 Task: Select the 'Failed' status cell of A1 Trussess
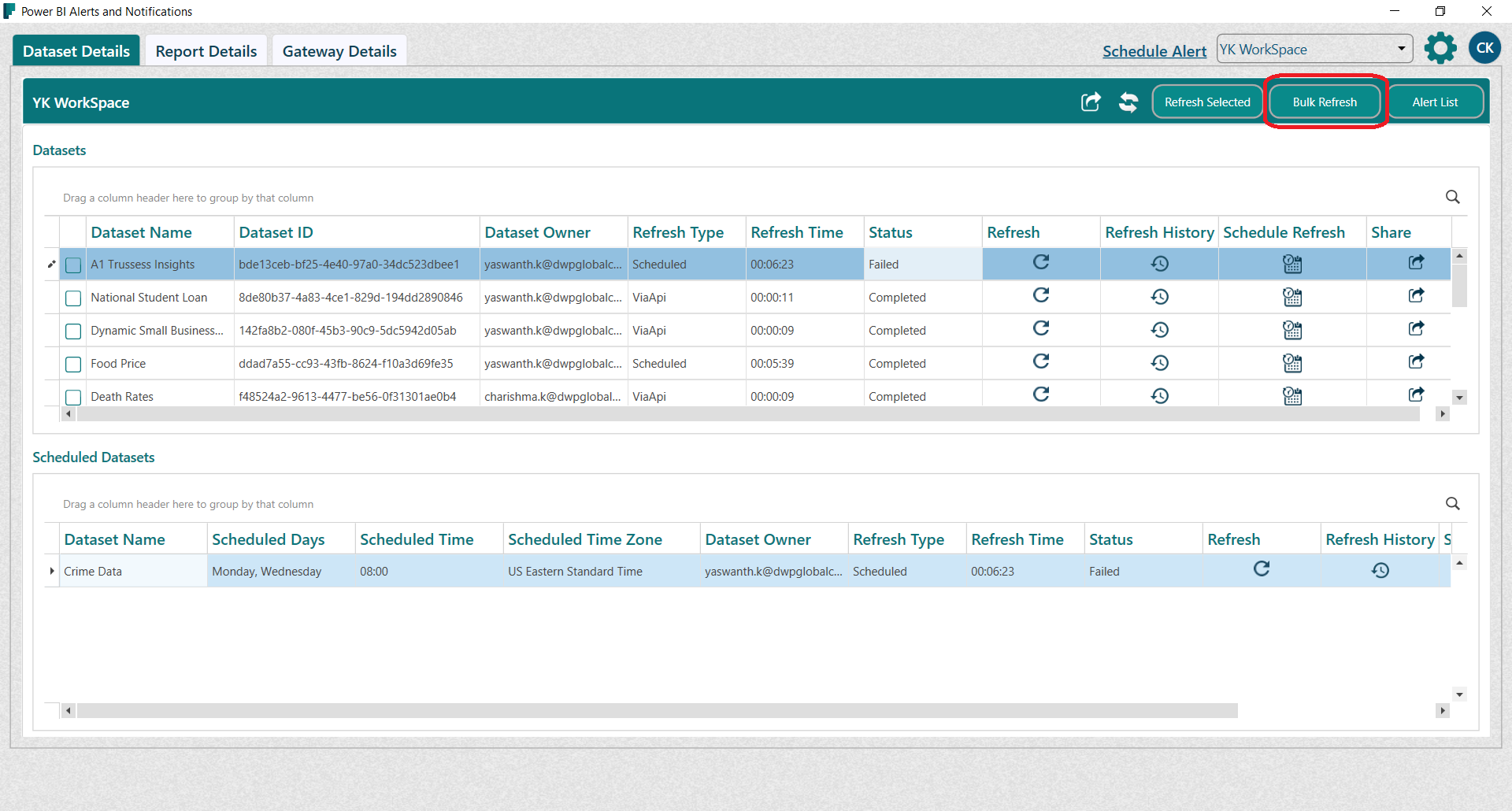pyautogui.click(x=923, y=265)
